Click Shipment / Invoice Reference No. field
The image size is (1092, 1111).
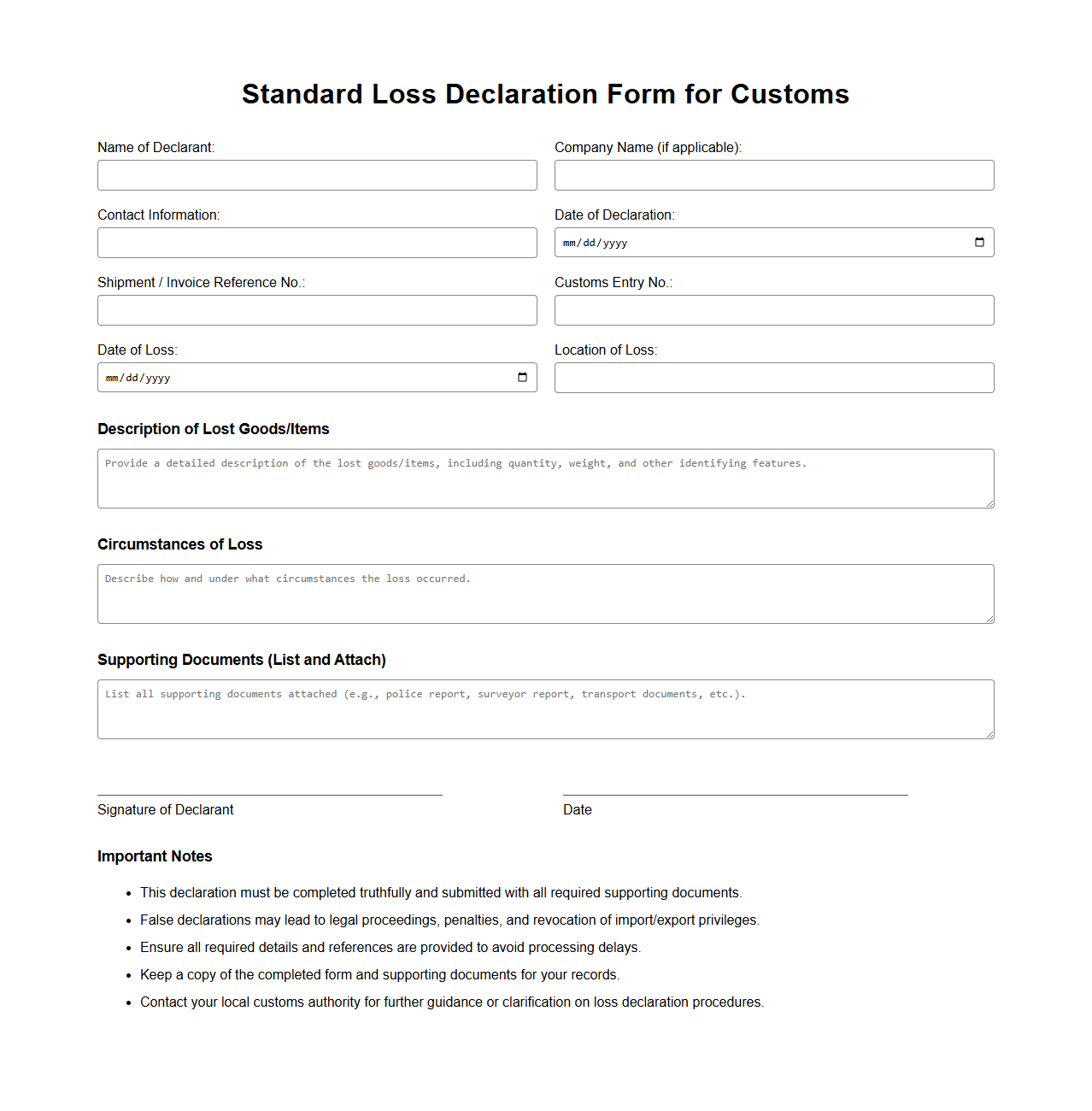[x=317, y=310]
